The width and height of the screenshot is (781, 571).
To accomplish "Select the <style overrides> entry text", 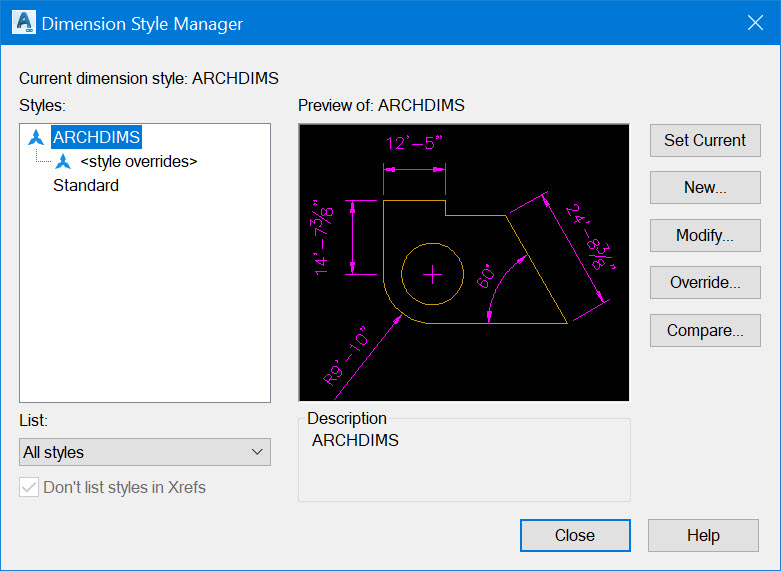I will pos(138,161).
